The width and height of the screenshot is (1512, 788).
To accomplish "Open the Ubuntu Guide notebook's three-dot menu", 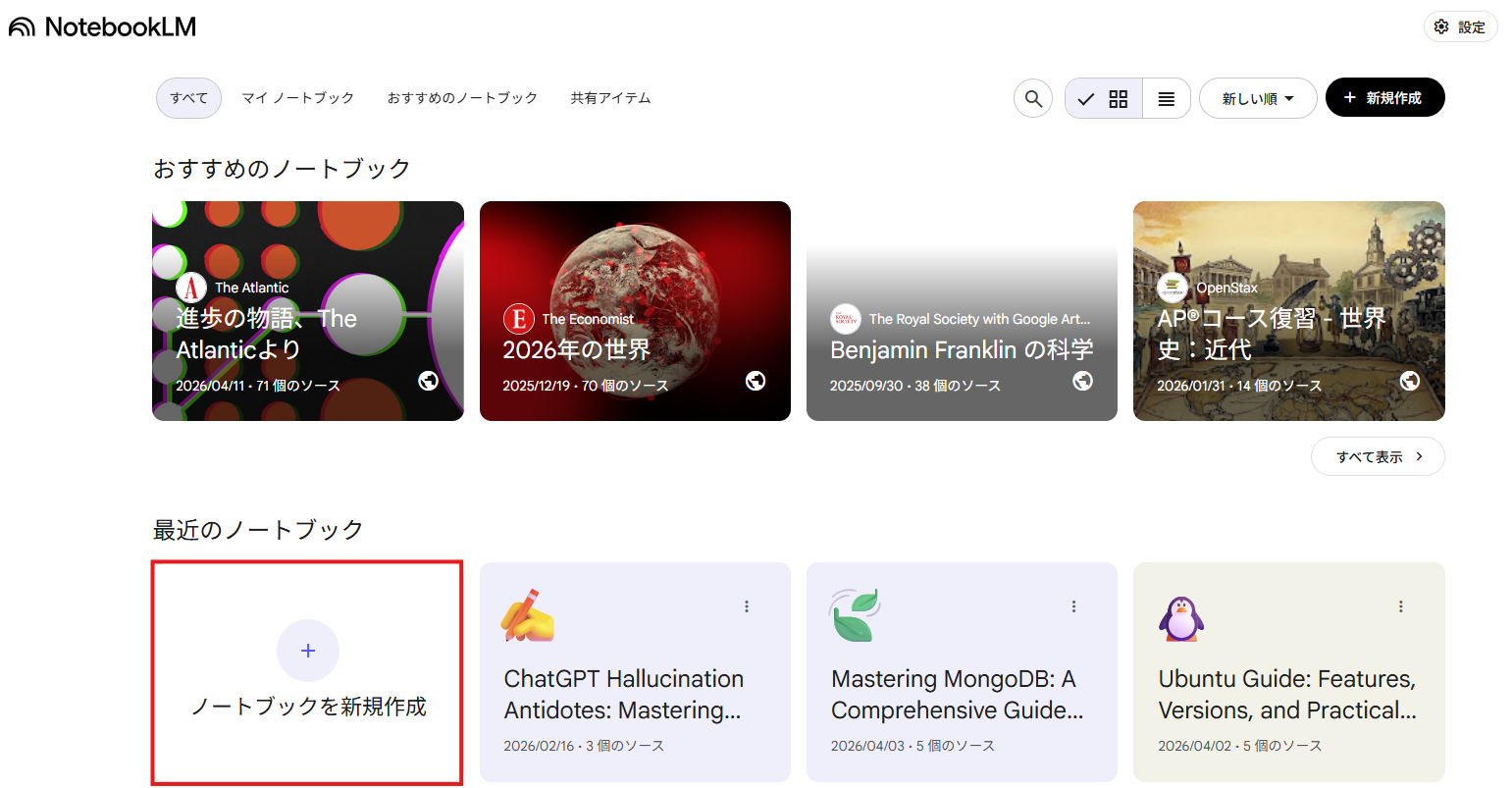I will [1400, 606].
